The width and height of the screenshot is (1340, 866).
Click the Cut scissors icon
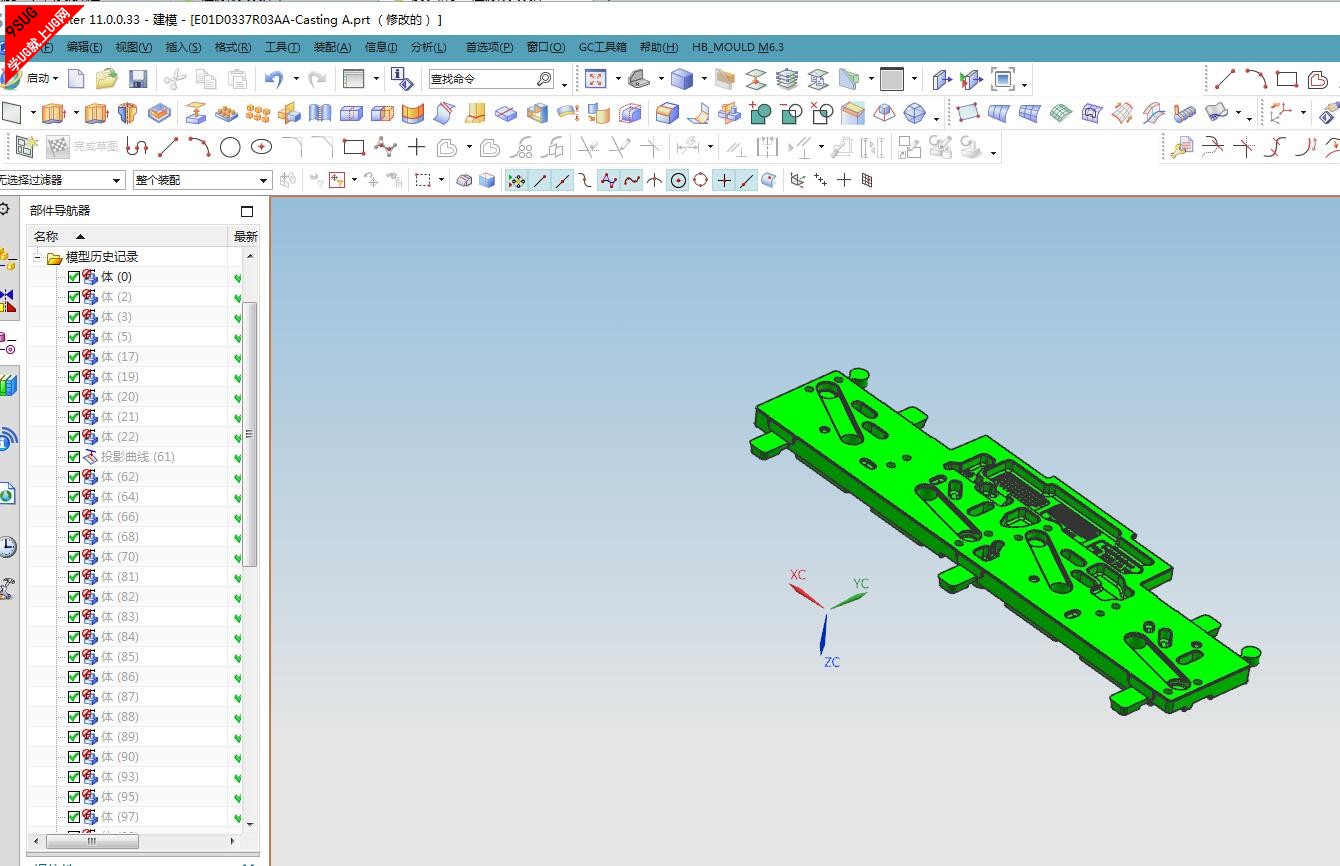click(175, 79)
